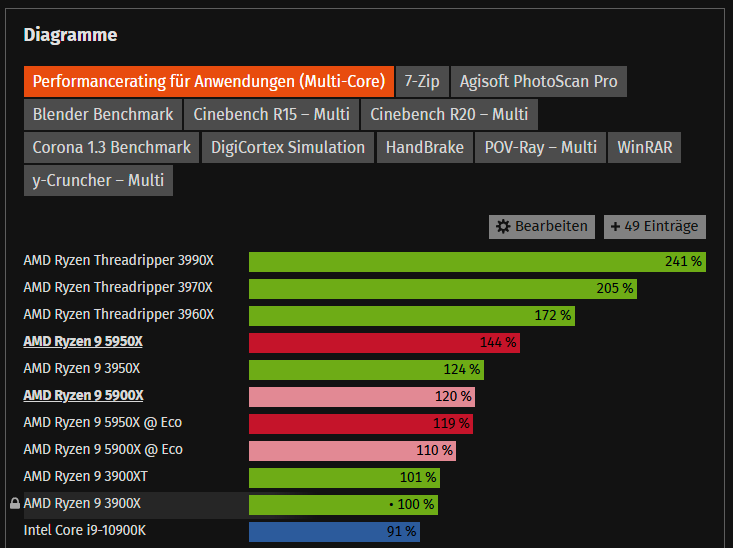Open the AMD Ryzen 9 5900X link
Image resolution: width=733 pixels, height=548 pixels.
click(x=83, y=396)
